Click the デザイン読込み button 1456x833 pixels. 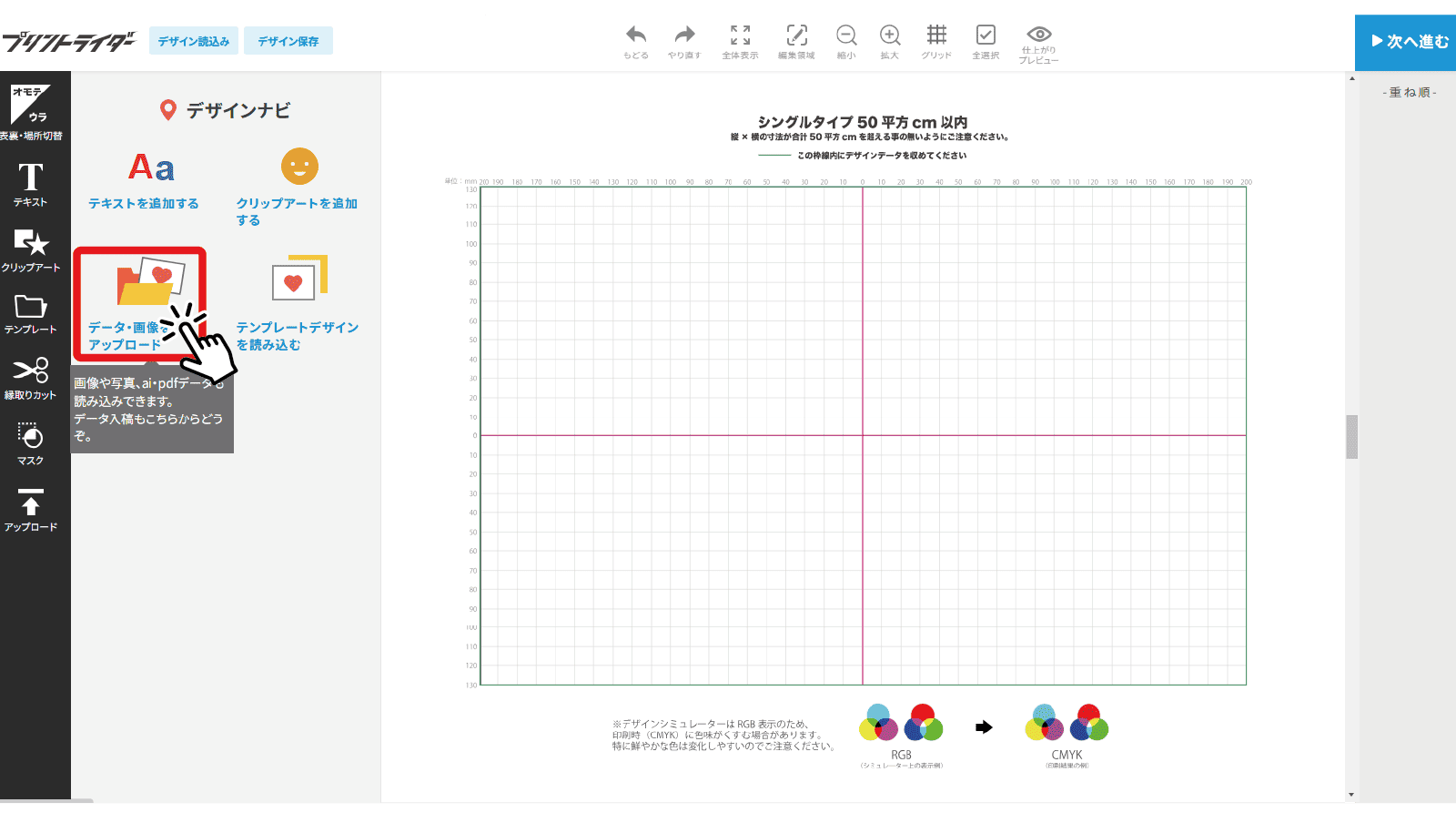click(x=194, y=41)
